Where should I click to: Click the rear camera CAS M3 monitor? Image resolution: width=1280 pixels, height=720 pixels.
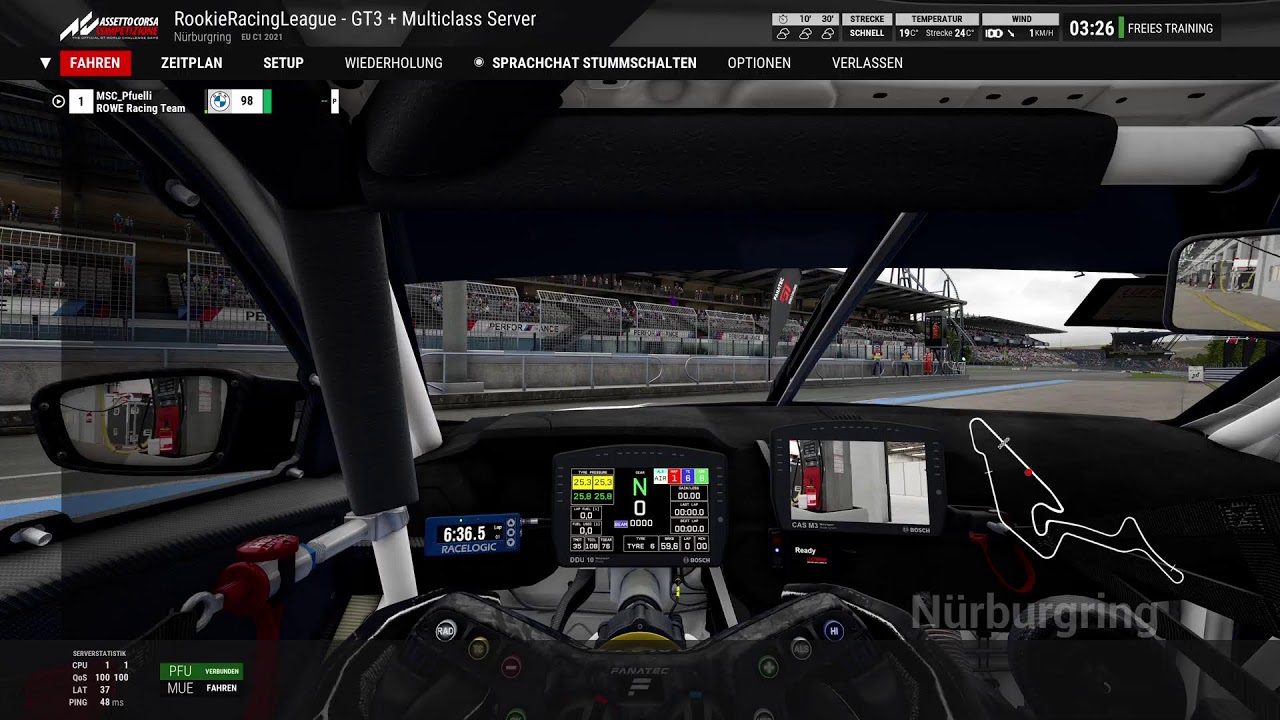[858, 479]
